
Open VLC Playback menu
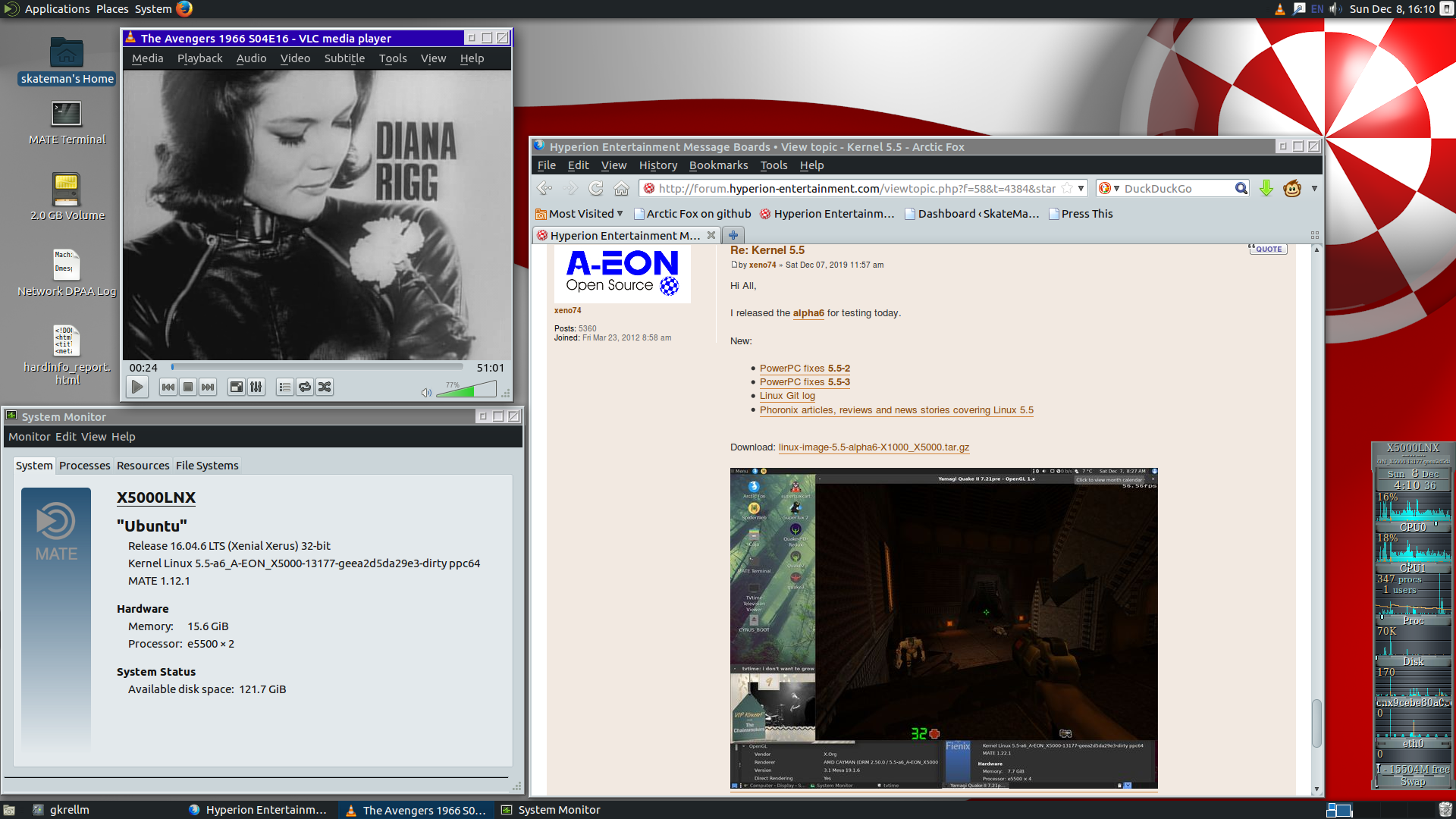point(199,58)
